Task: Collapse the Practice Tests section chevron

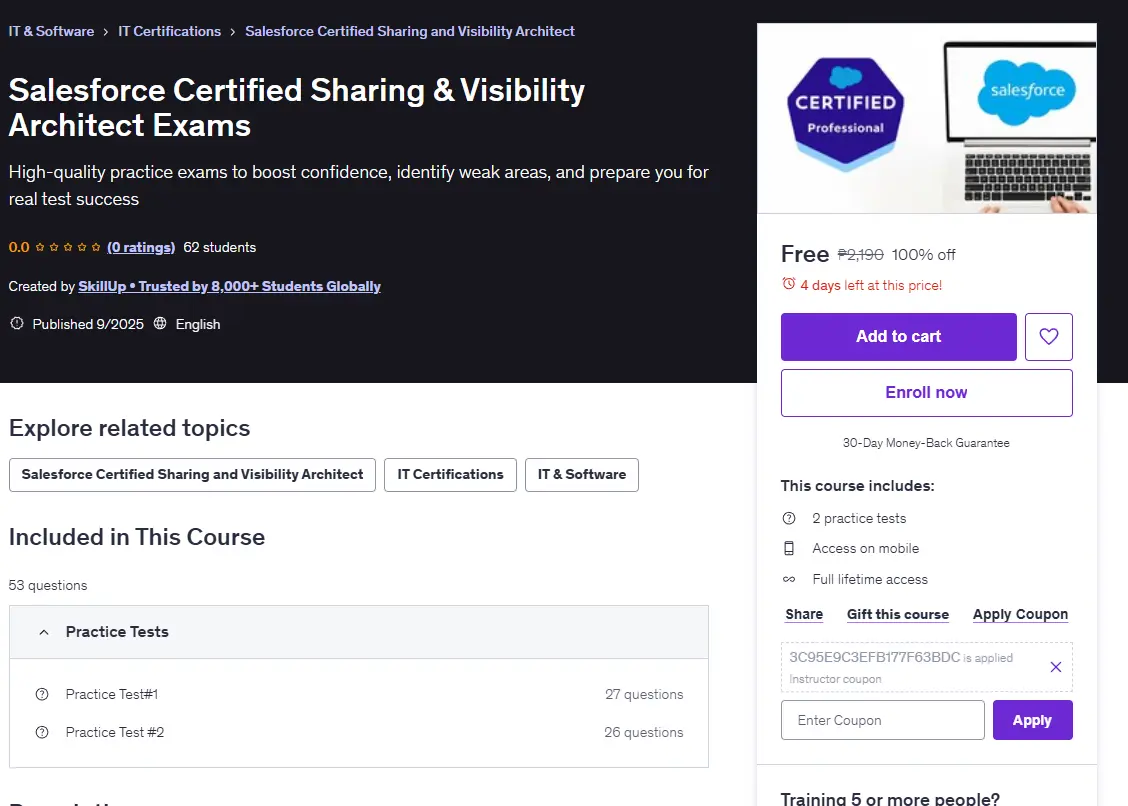Action: [x=44, y=632]
